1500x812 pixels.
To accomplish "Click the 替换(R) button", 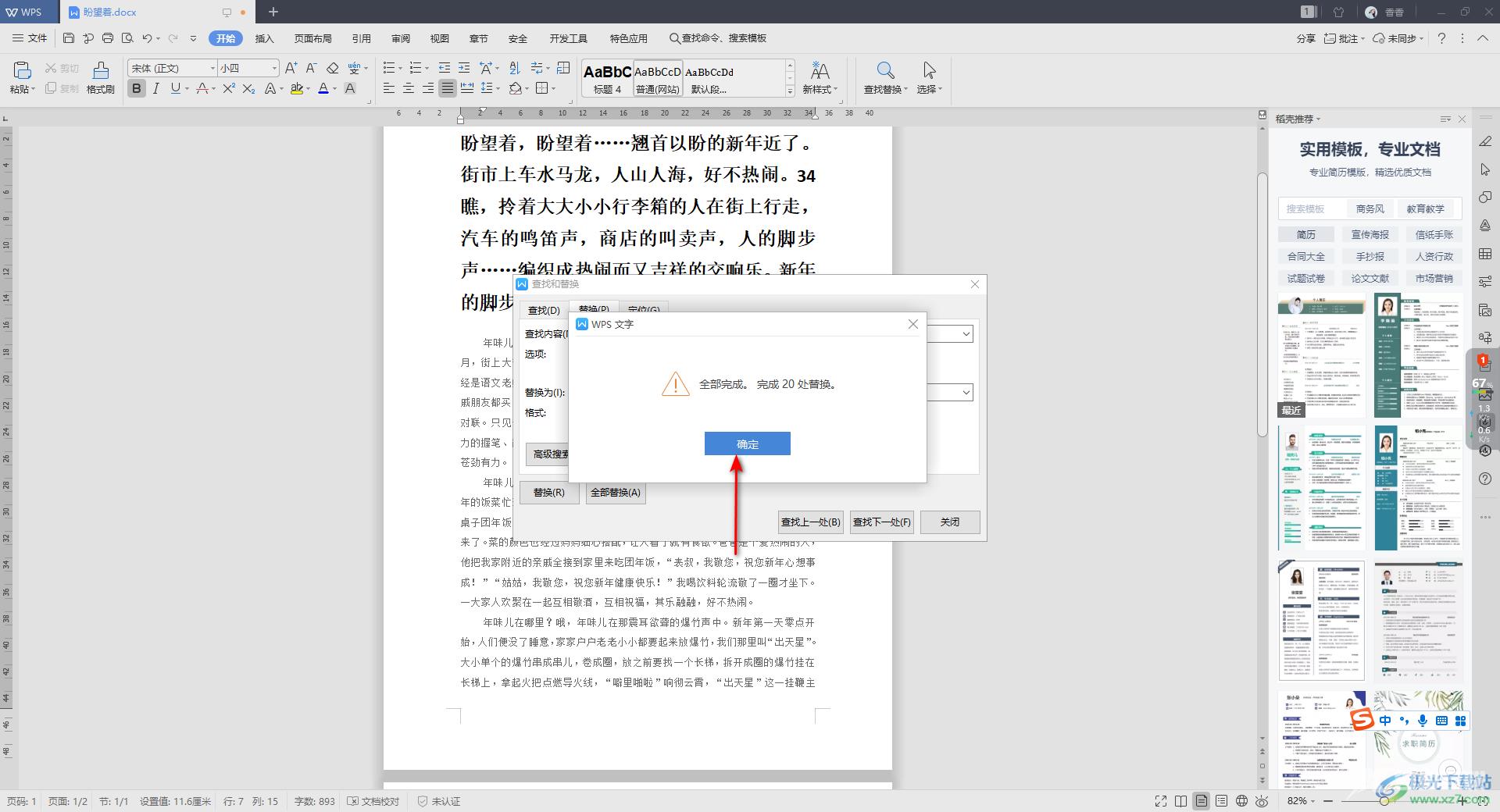I will click(548, 493).
